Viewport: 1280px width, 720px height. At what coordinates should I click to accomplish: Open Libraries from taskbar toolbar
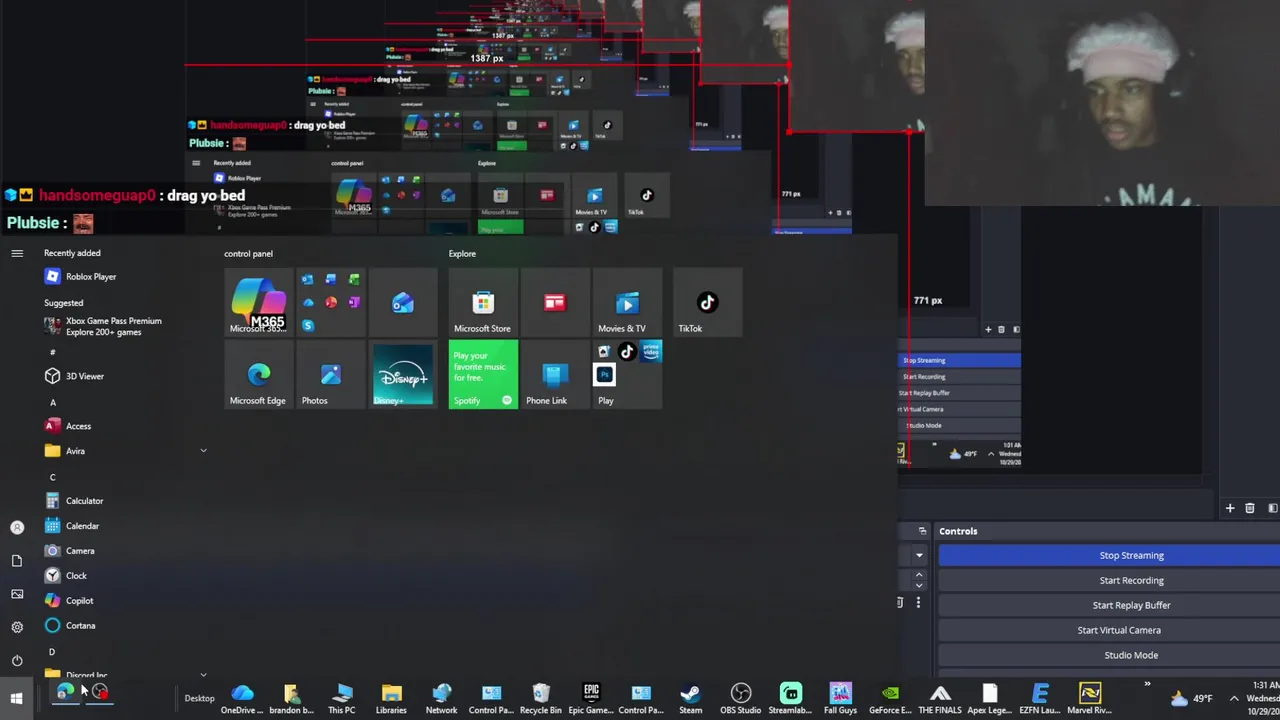pyautogui.click(x=391, y=699)
